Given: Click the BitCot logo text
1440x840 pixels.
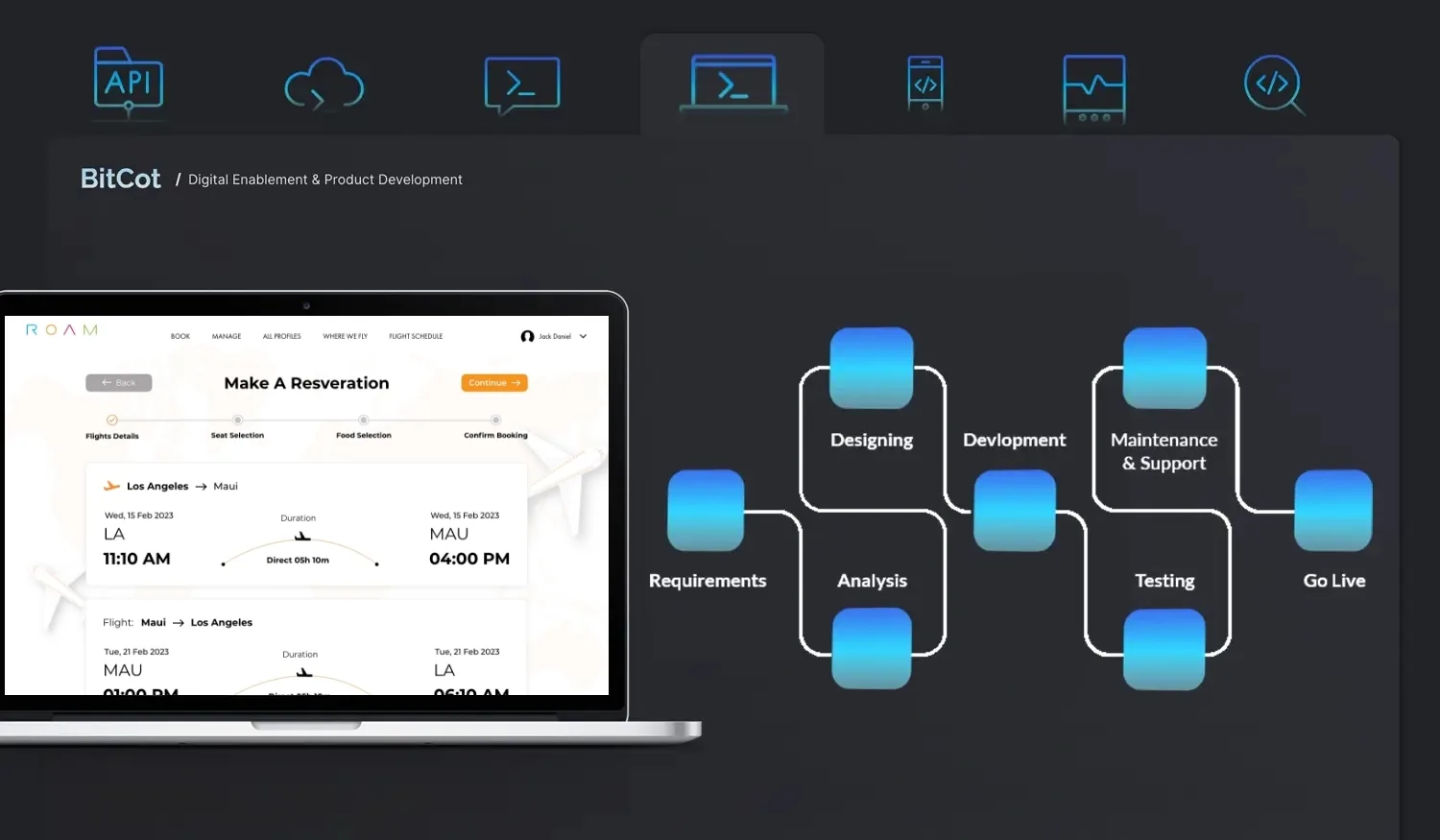Looking at the screenshot, I should click(121, 179).
